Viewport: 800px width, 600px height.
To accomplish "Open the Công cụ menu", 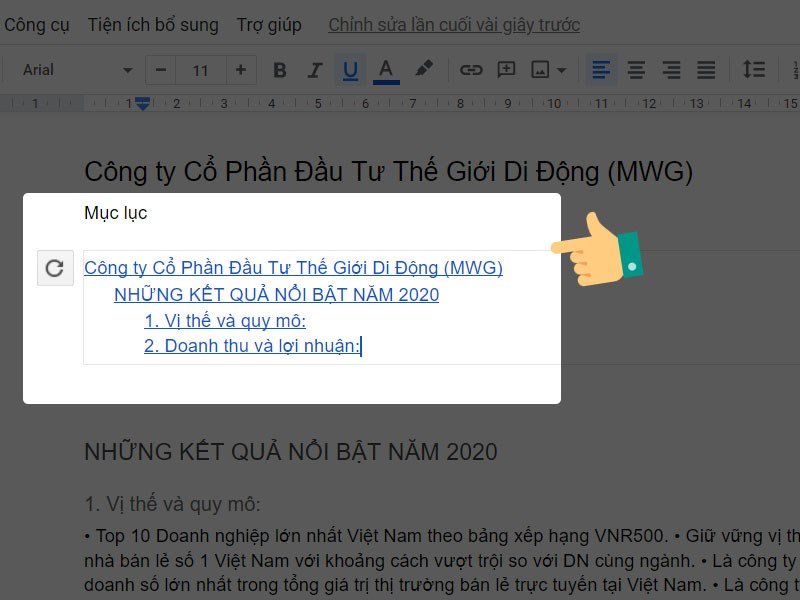I will coord(37,25).
